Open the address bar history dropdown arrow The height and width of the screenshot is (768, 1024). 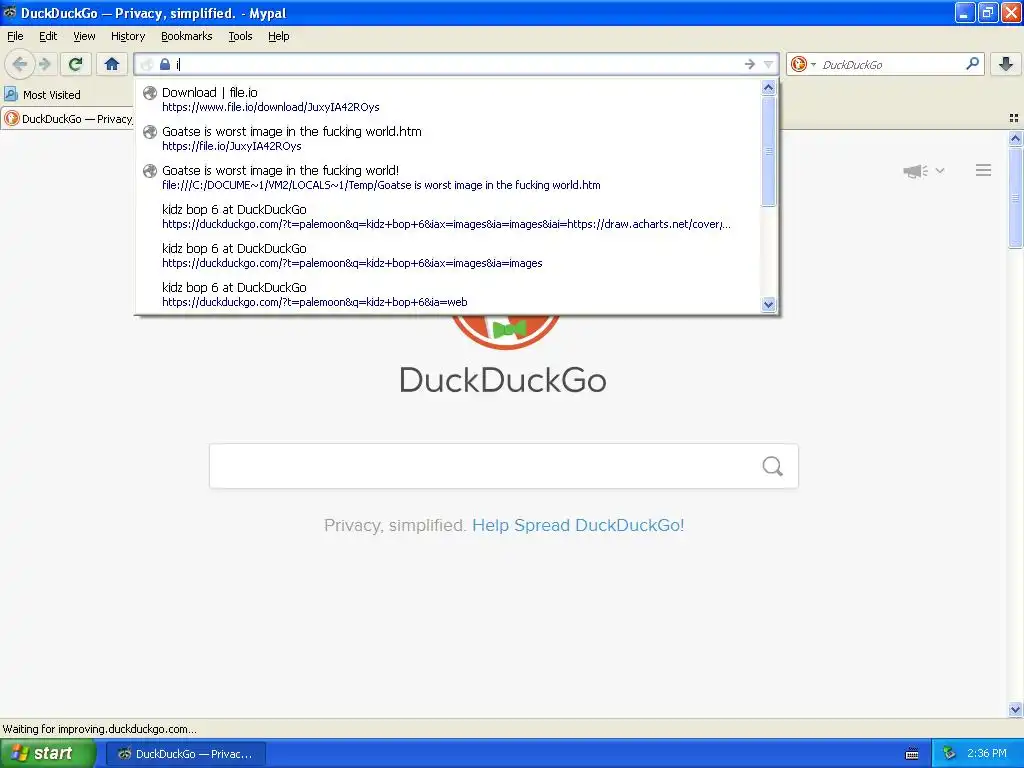768,64
